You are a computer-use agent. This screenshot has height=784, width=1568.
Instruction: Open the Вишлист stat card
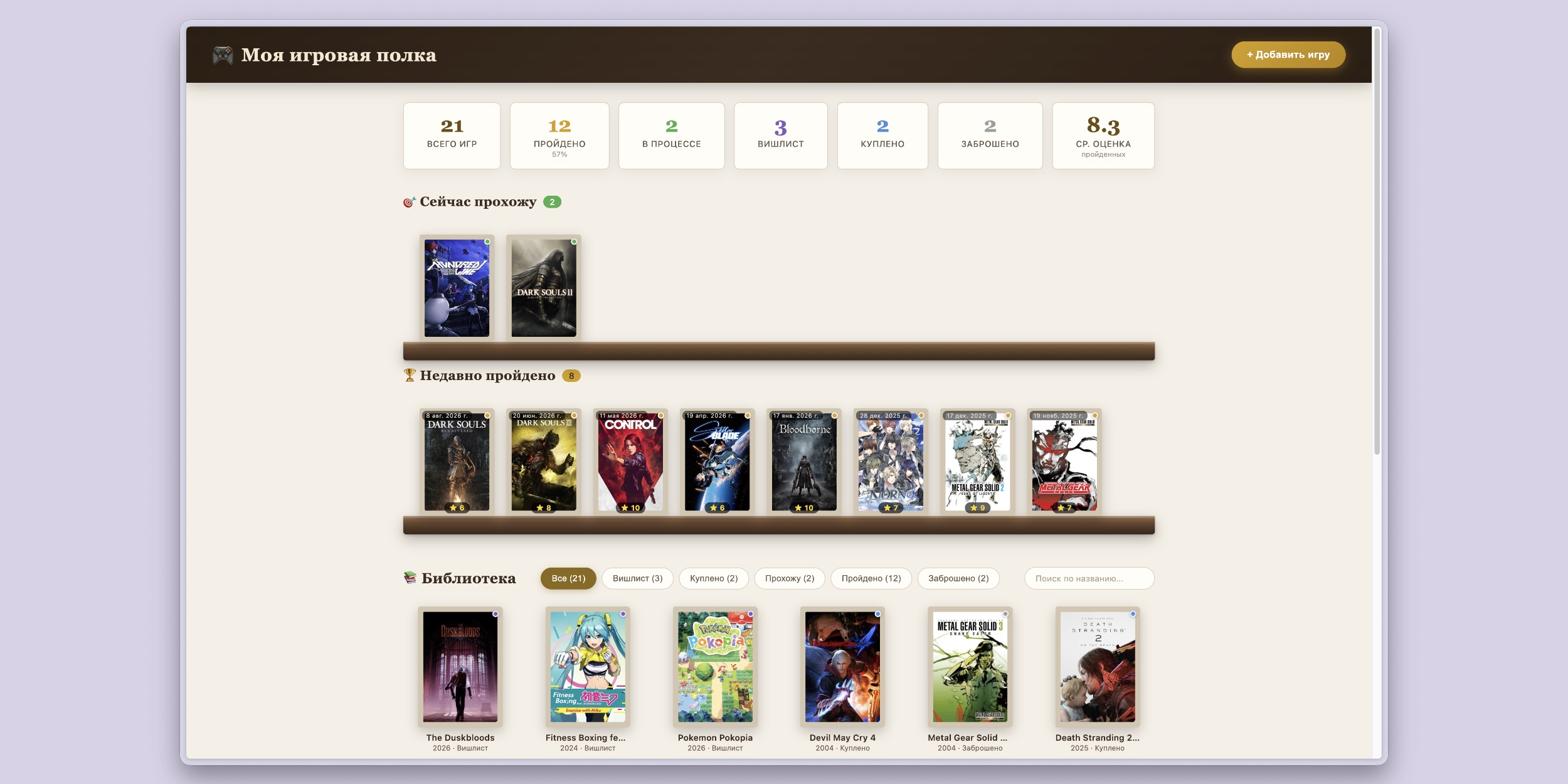[x=780, y=135]
